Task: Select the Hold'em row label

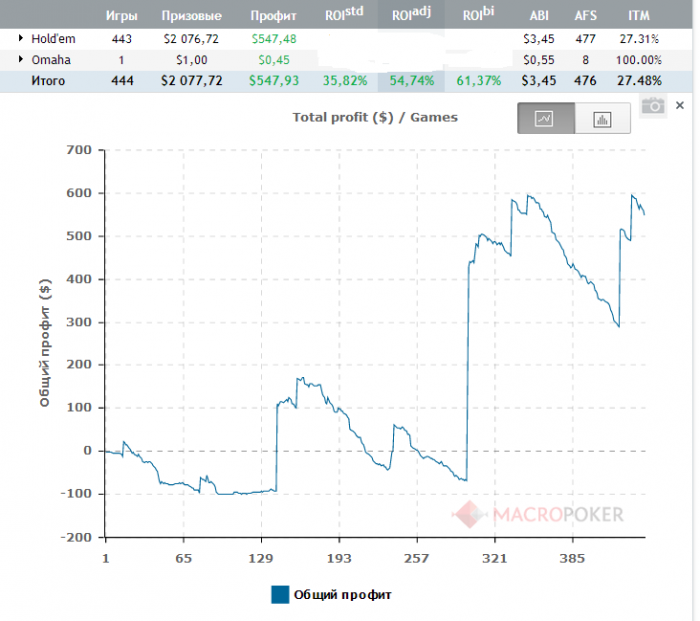Action: click(53, 39)
